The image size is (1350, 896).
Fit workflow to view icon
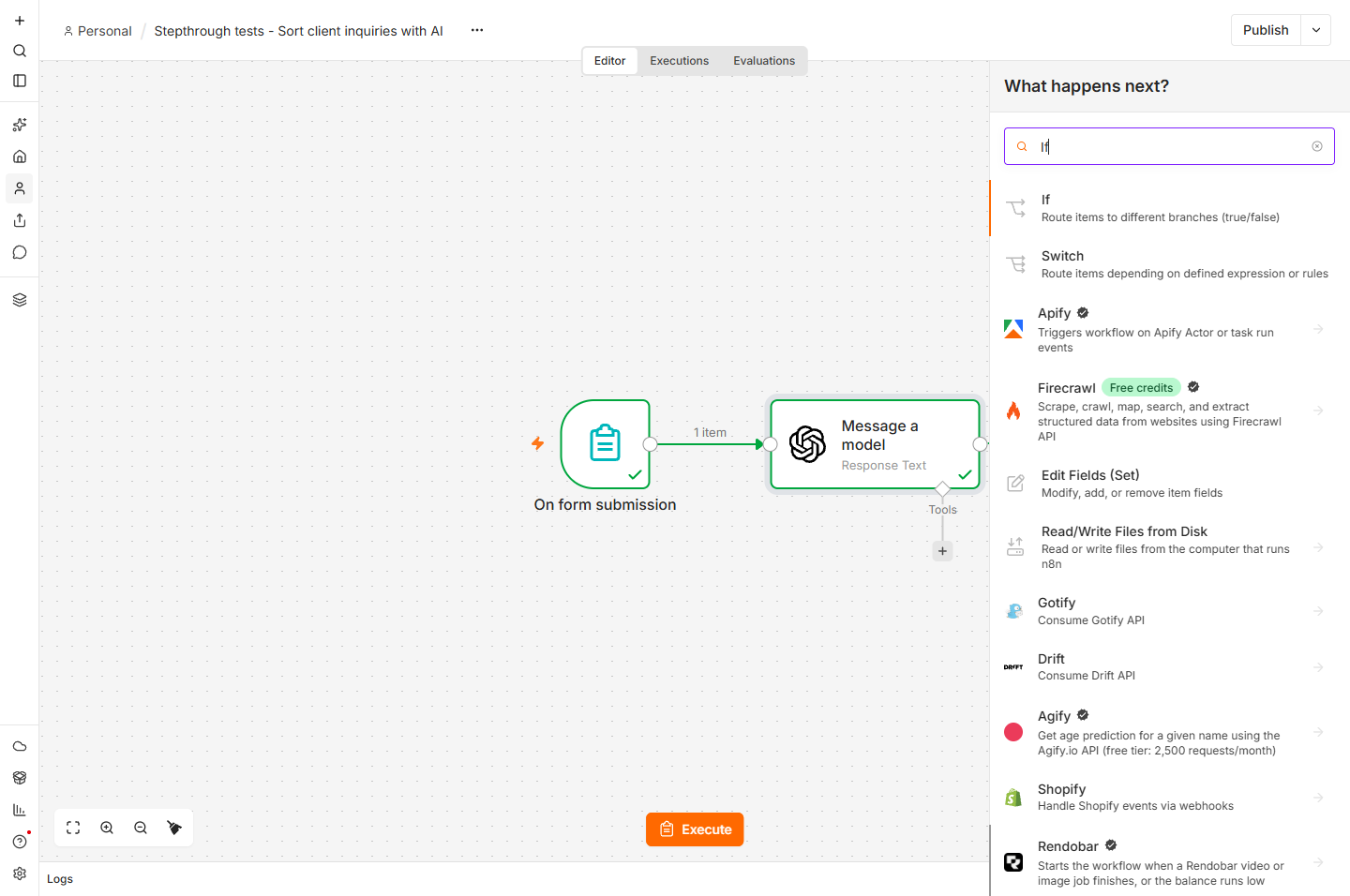click(73, 828)
